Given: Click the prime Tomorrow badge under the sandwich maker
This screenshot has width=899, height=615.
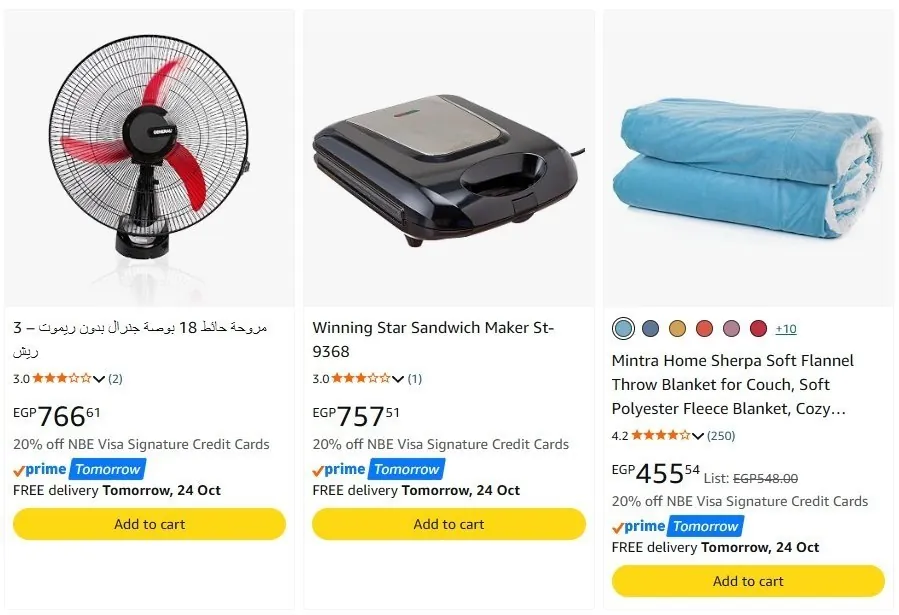Looking at the screenshot, I should pyautogui.click(x=378, y=469).
